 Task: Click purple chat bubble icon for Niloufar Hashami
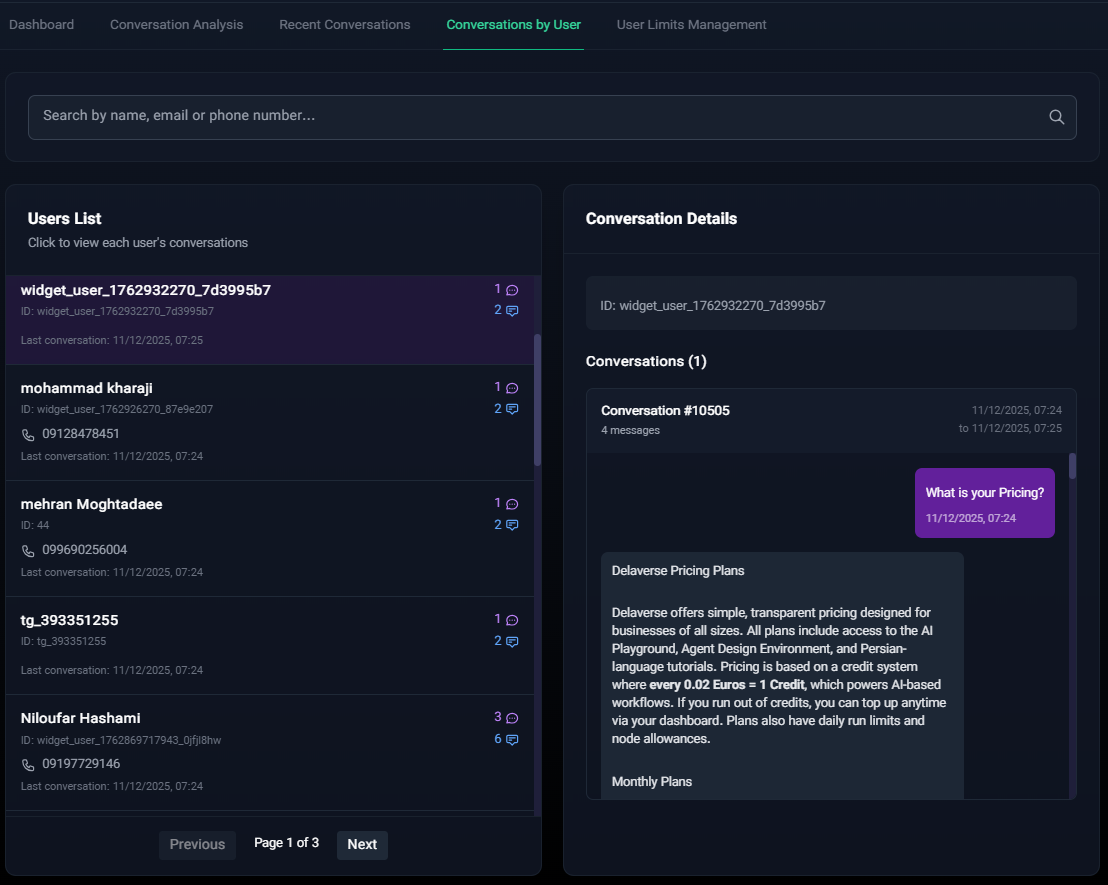(x=512, y=718)
